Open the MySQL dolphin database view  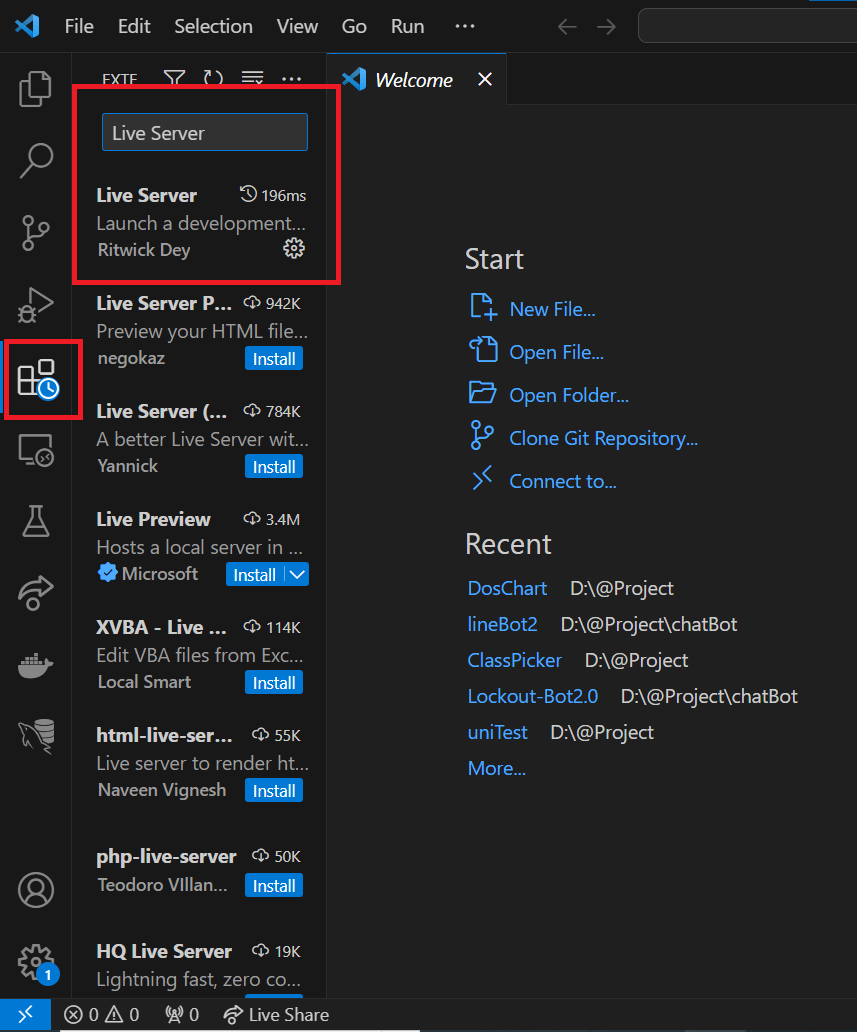(x=36, y=736)
